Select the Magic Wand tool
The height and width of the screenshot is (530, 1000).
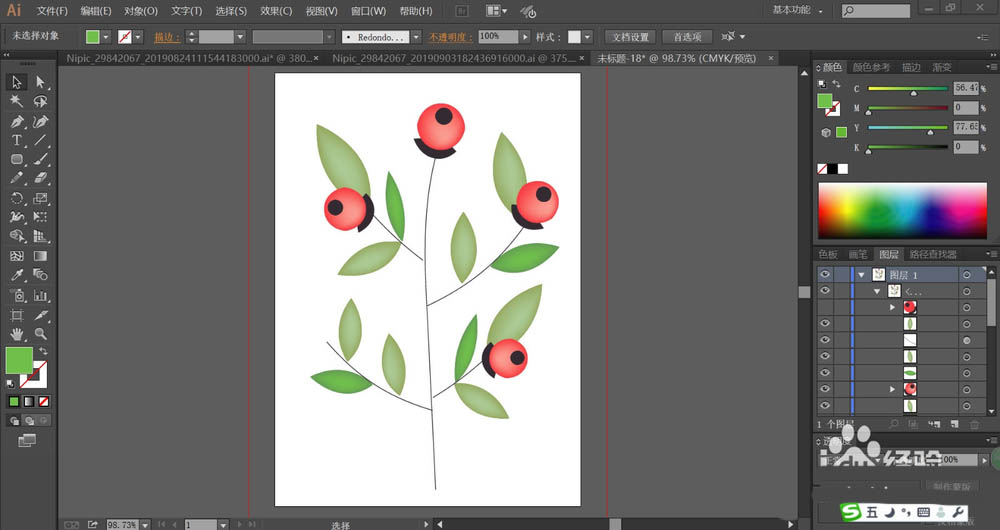17,101
